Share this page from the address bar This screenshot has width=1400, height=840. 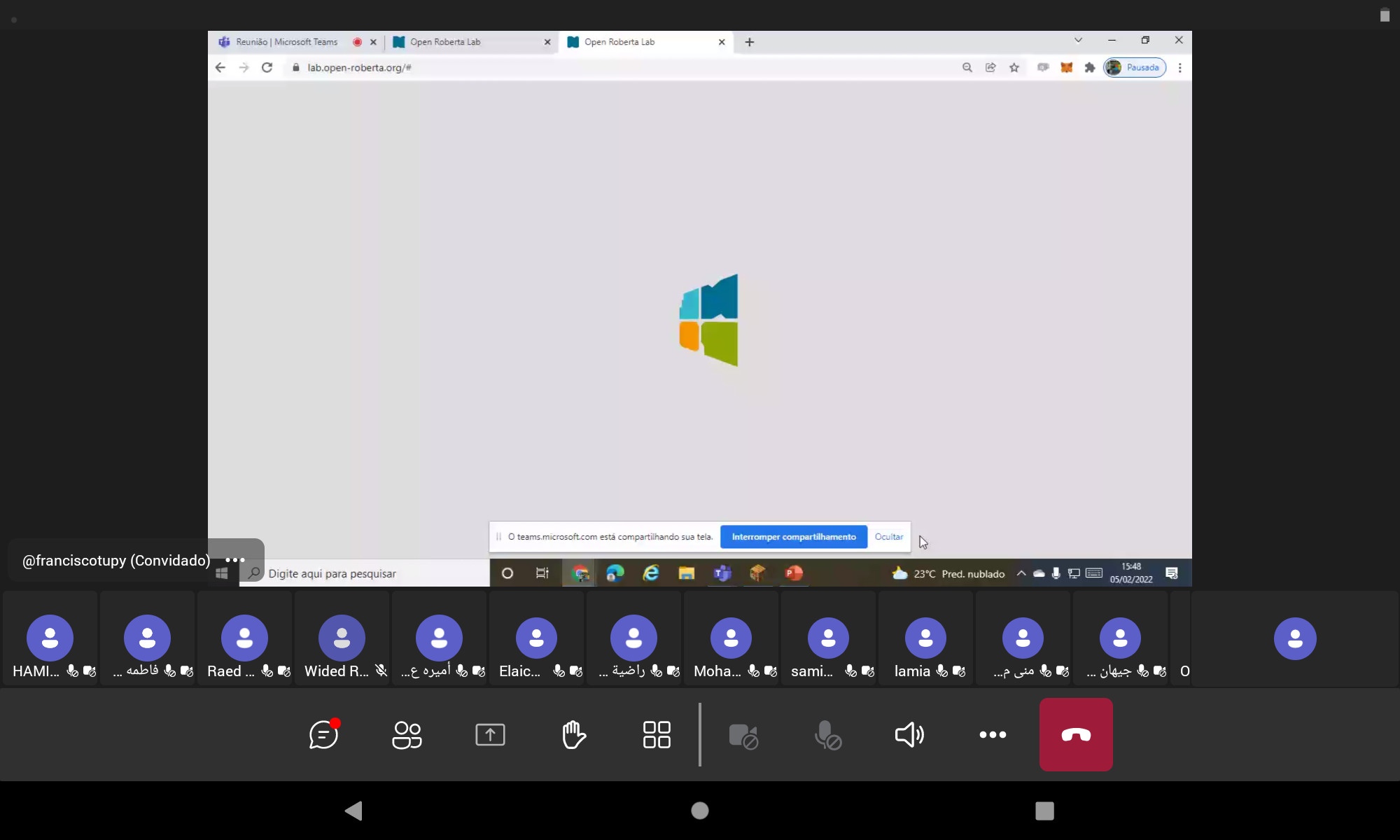[x=990, y=67]
